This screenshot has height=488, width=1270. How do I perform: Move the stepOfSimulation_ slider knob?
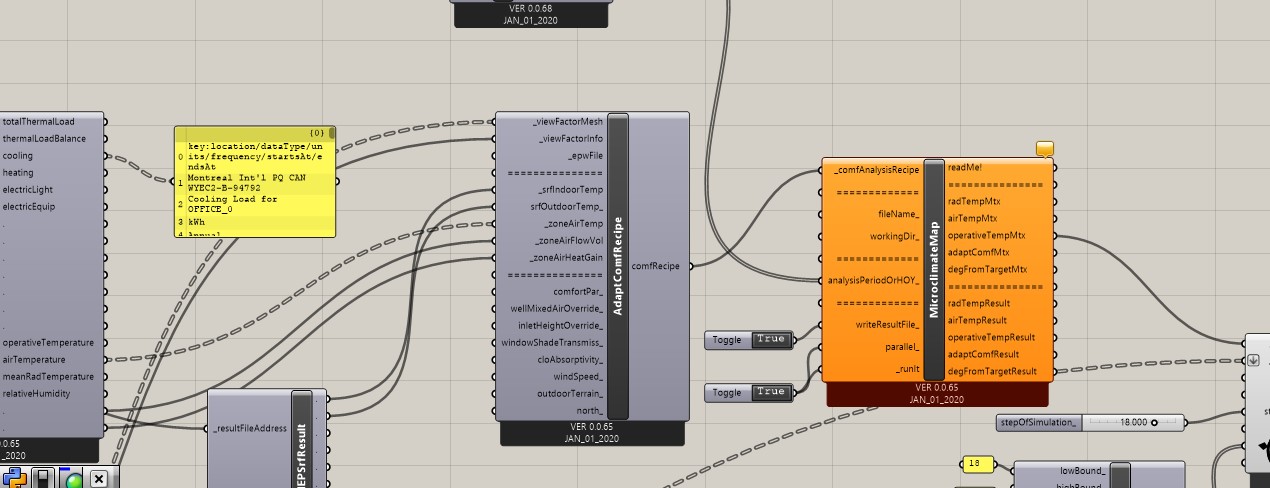(x=1154, y=422)
